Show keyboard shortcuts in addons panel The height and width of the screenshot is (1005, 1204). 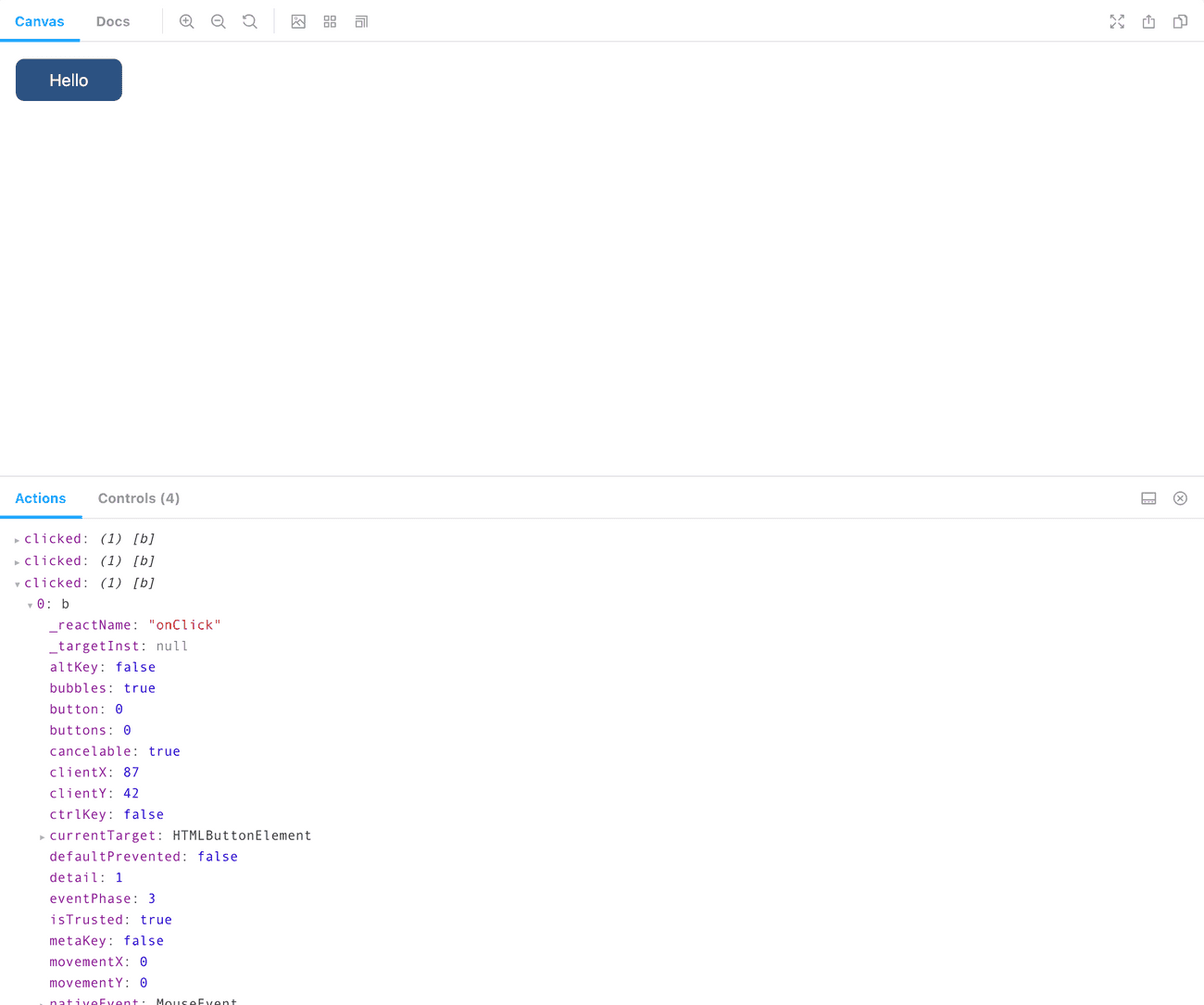pos(1148,497)
